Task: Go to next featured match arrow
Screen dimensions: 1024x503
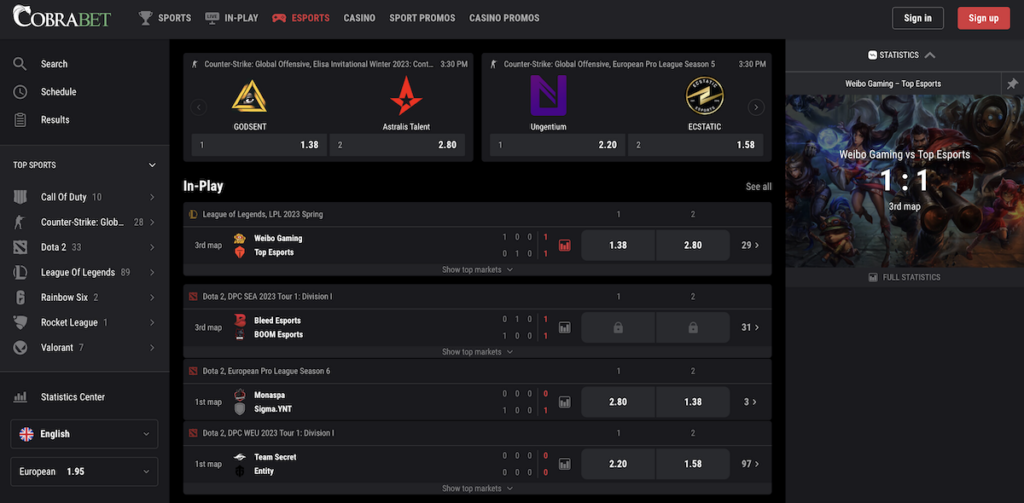Action: pos(756,107)
